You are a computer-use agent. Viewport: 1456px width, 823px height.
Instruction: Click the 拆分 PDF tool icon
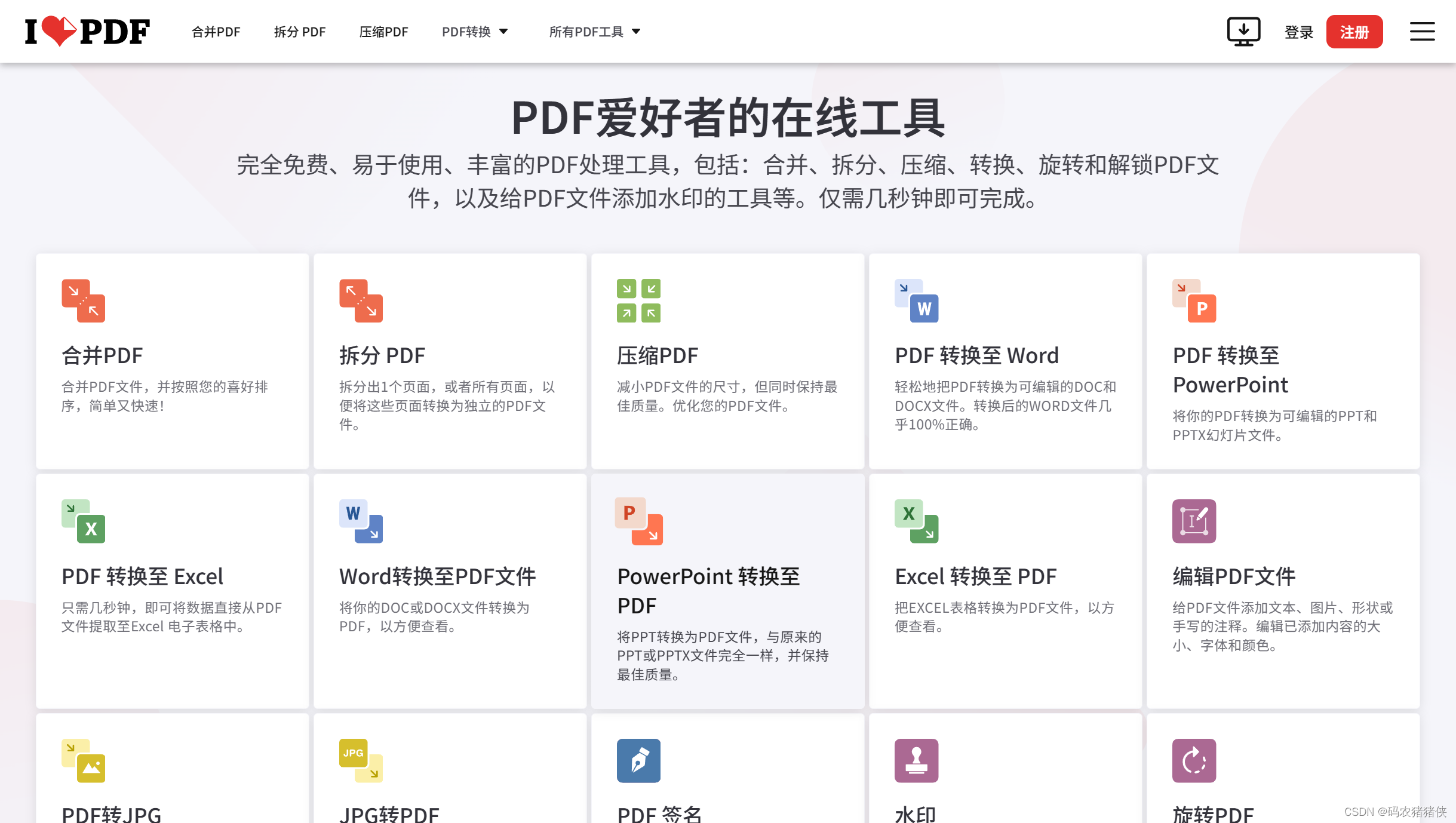(361, 300)
